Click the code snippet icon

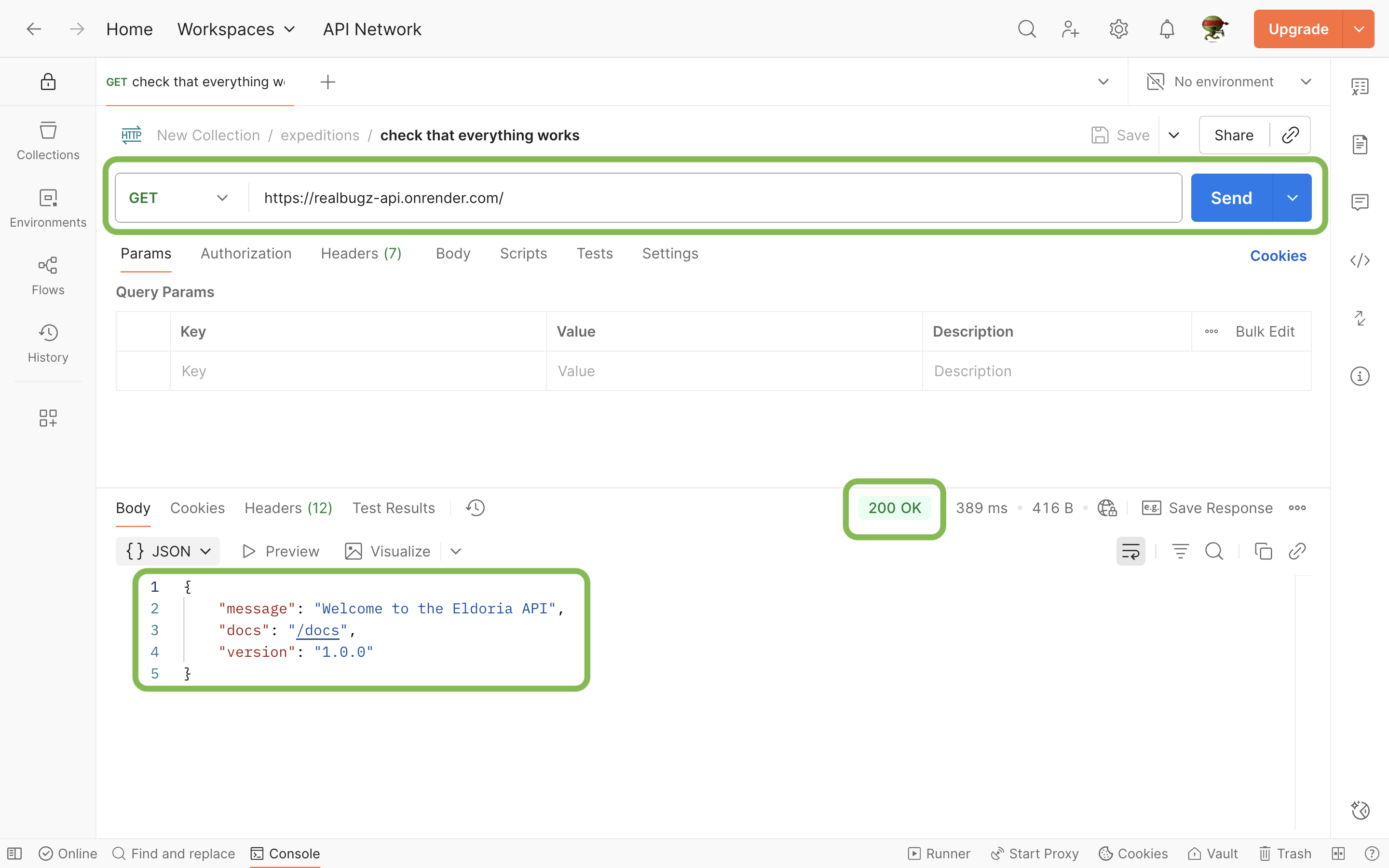(1359, 260)
